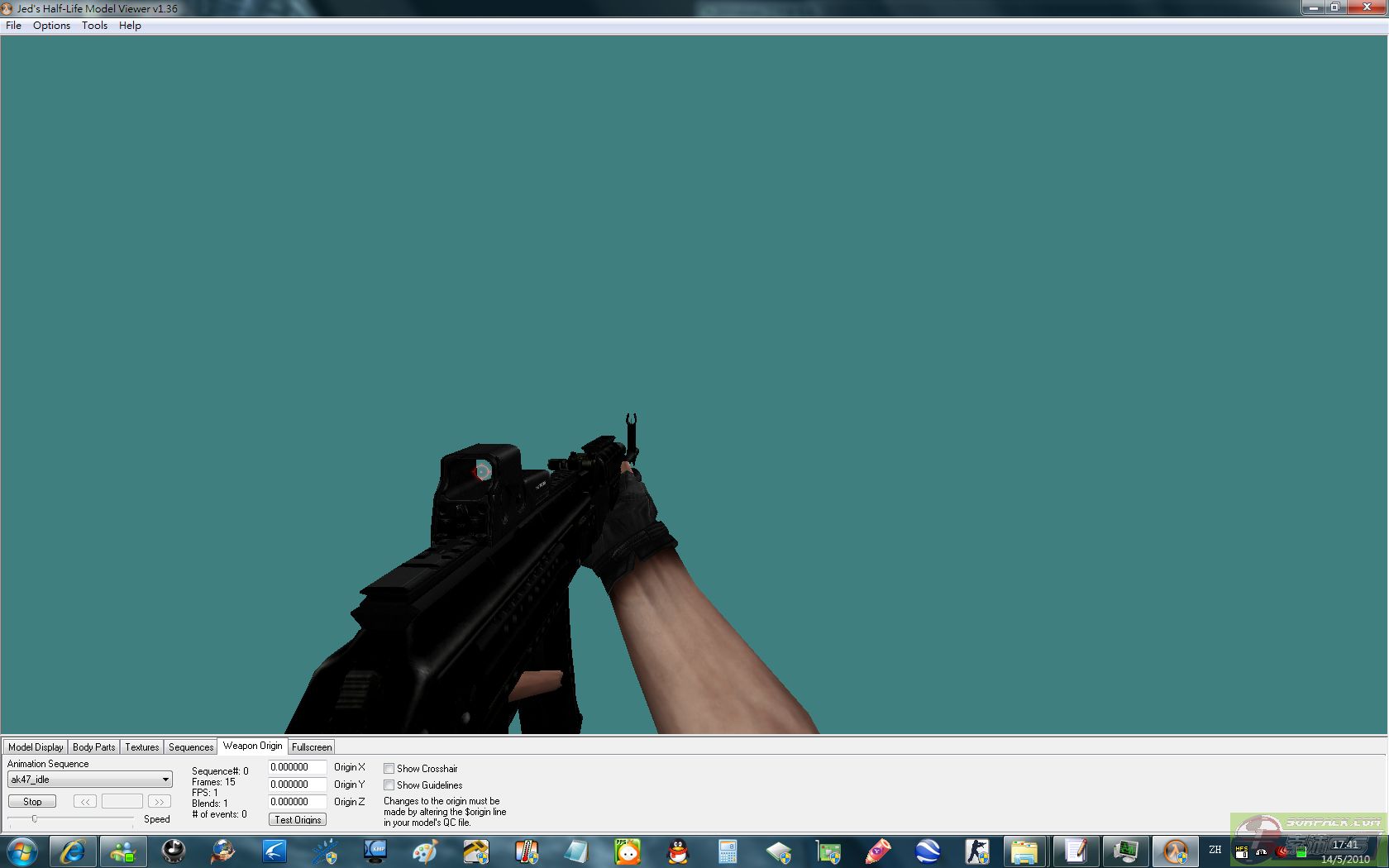
Task: Launch Google Earth from the taskbar
Action: (928, 851)
